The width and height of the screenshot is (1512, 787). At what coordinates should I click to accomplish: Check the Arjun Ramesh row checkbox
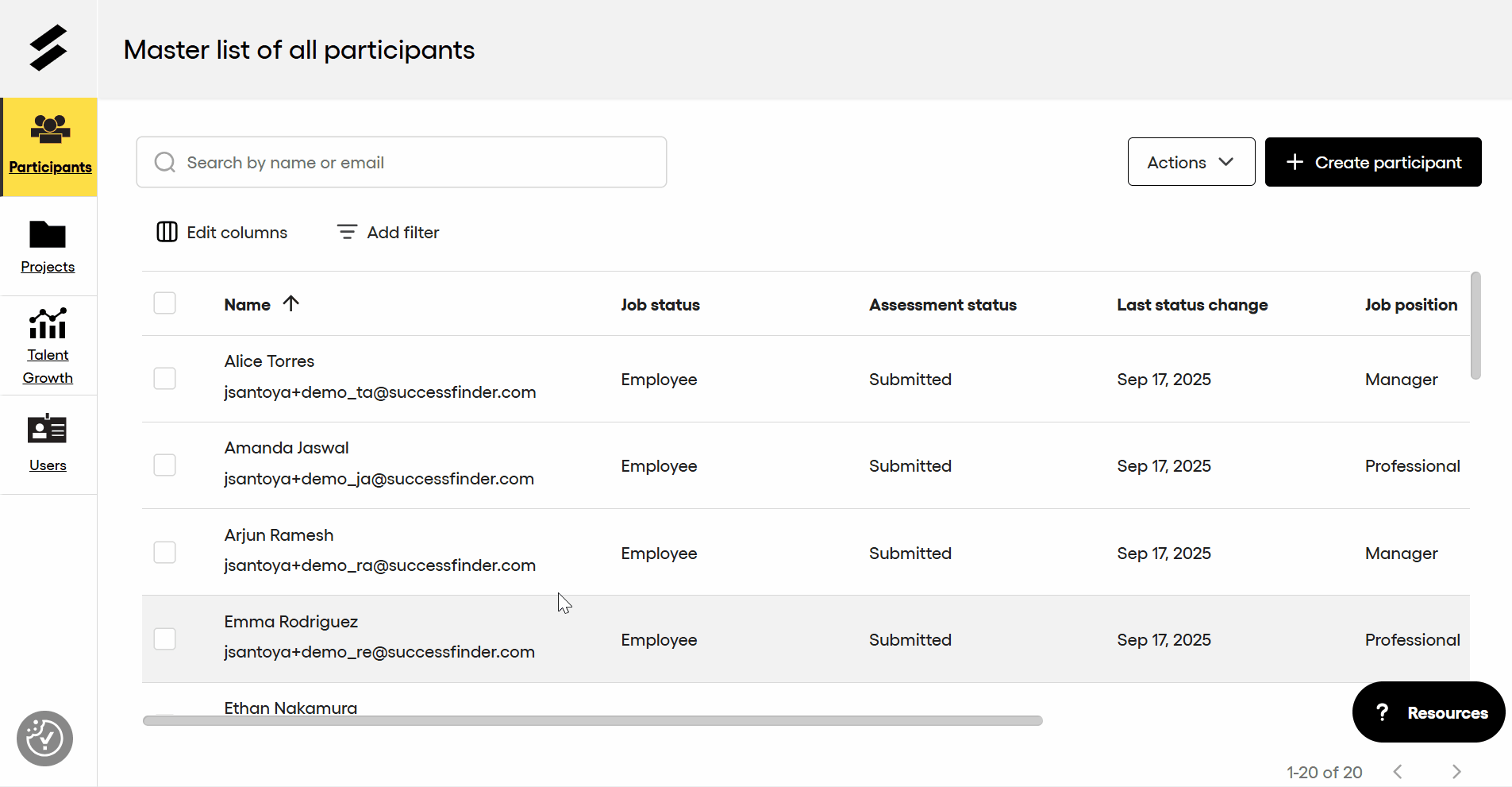point(164,552)
